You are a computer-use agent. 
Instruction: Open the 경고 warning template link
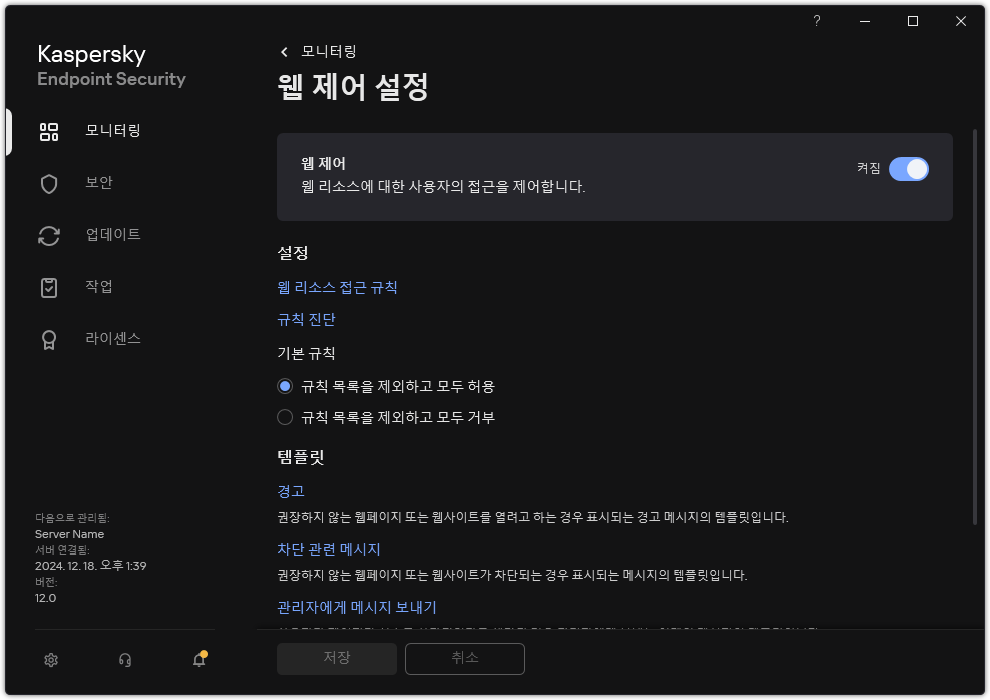[290, 490]
